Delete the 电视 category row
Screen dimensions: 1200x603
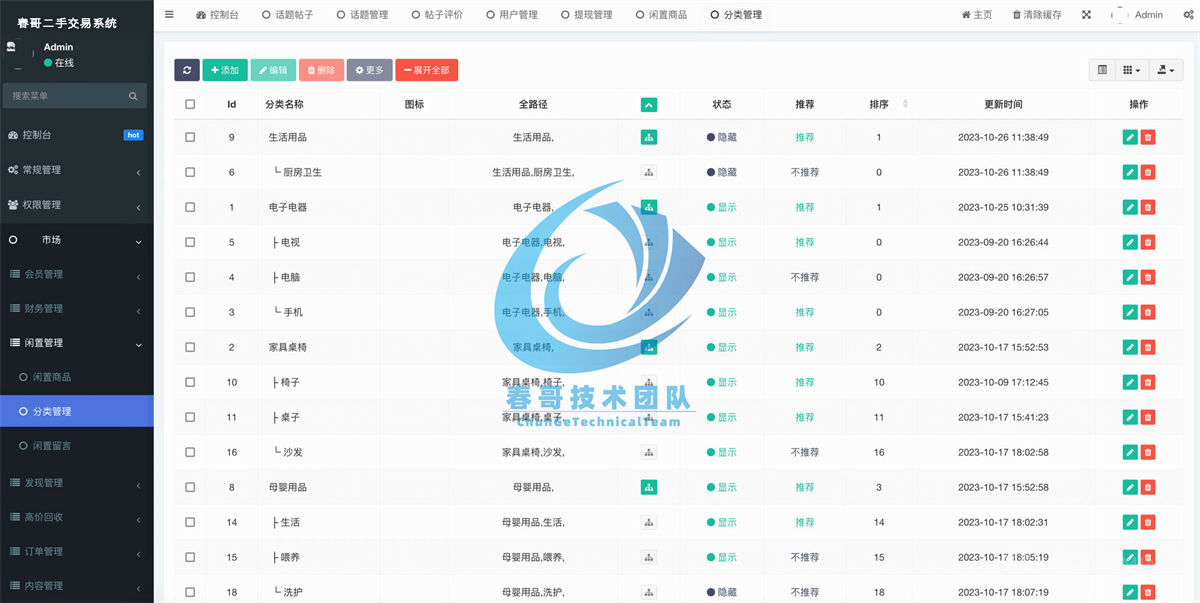[x=1148, y=242]
